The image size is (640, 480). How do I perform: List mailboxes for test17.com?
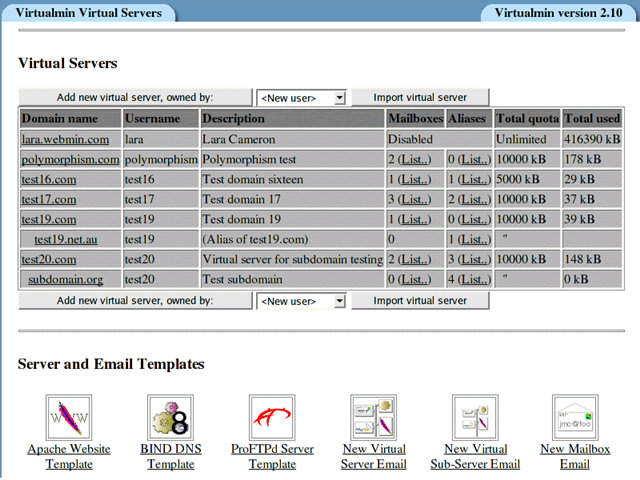415,199
